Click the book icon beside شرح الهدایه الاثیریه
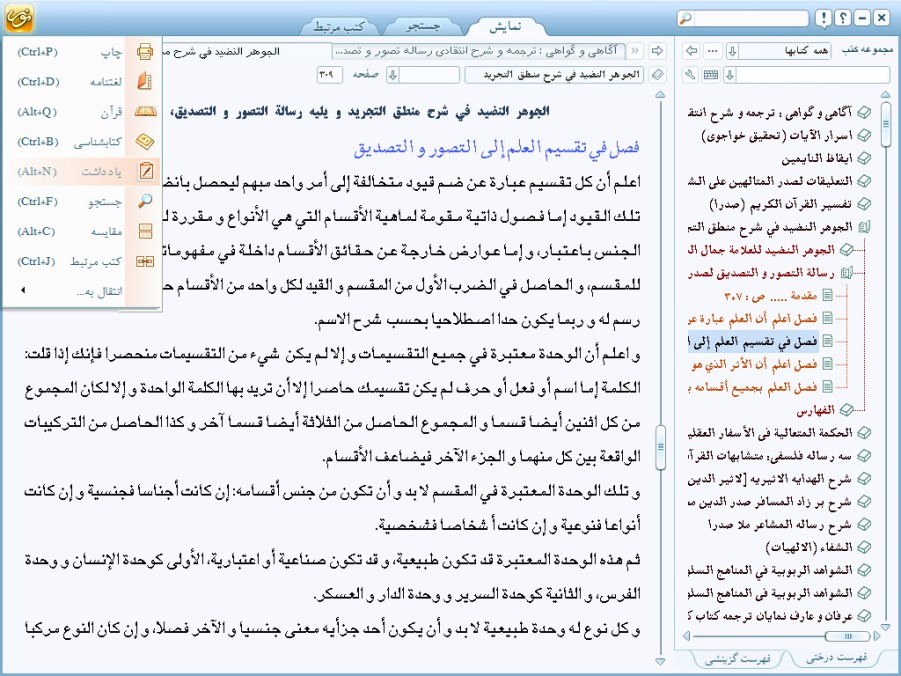The width and height of the screenshot is (901, 676). 864,479
